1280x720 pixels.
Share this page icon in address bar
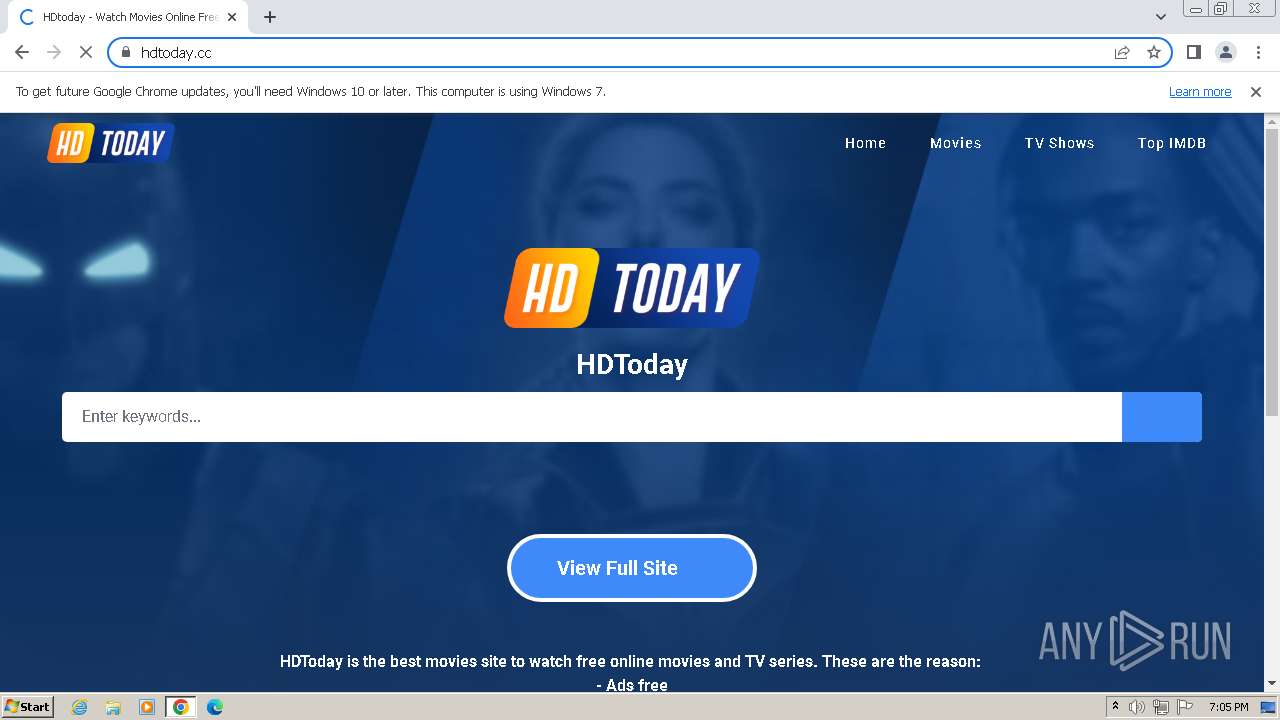click(x=1122, y=52)
